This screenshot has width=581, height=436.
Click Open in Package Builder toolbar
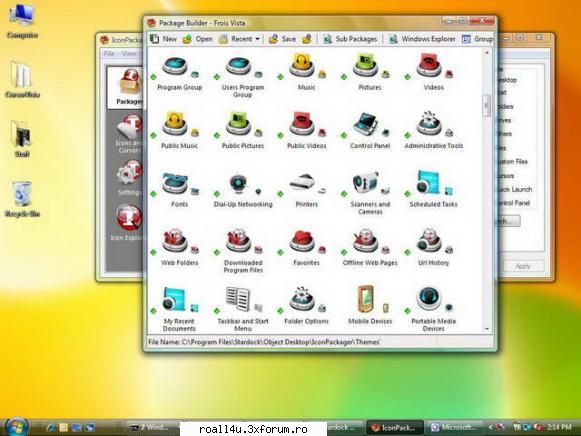(x=197, y=39)
